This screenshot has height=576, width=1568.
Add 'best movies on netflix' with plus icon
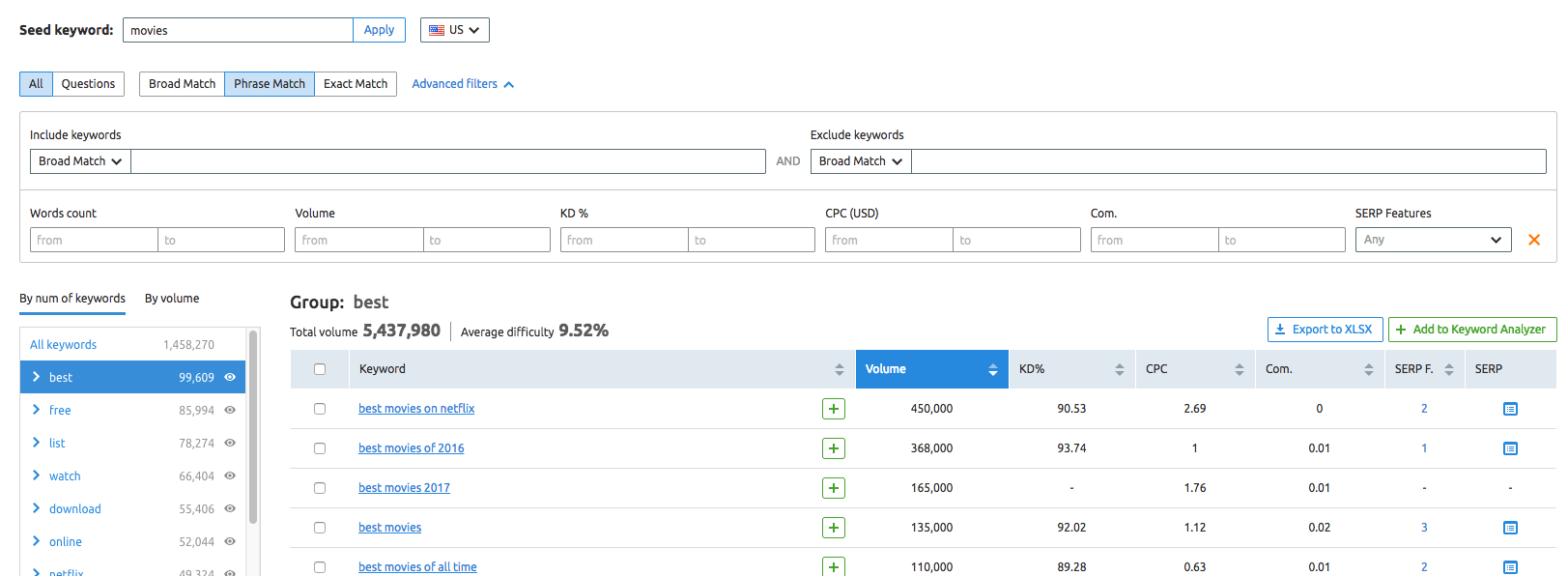tap(833, 409)
